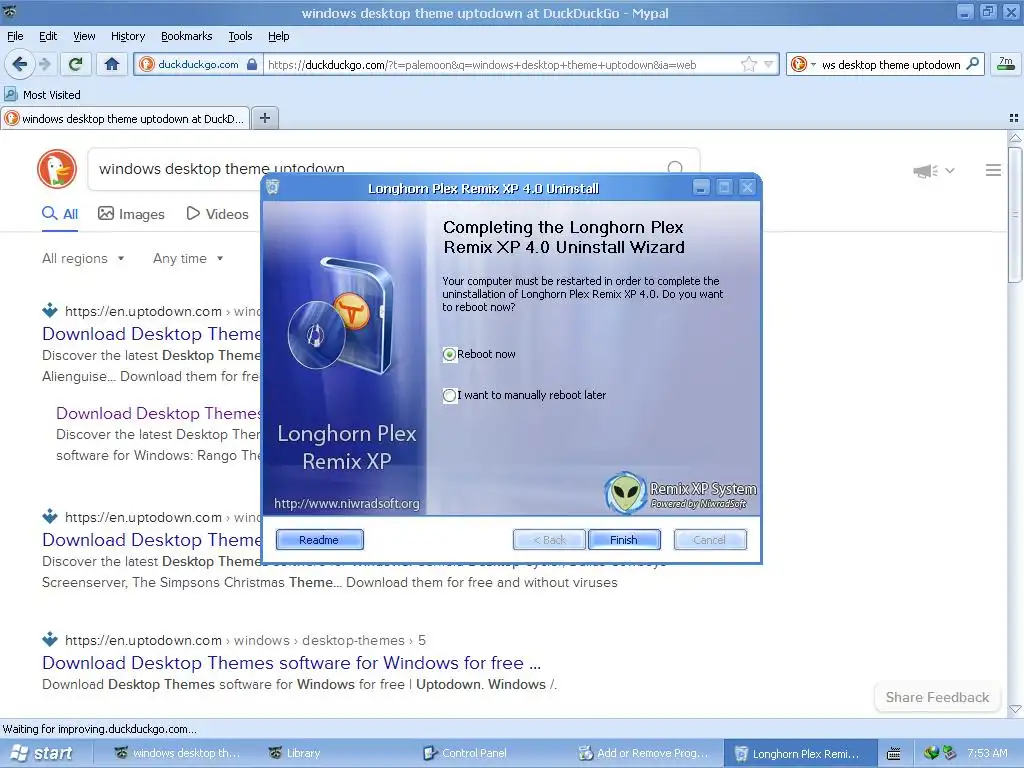Viewport: 1024px width, 768px height.
Task: Open the browser home page icon
Action: click(112, 64)
